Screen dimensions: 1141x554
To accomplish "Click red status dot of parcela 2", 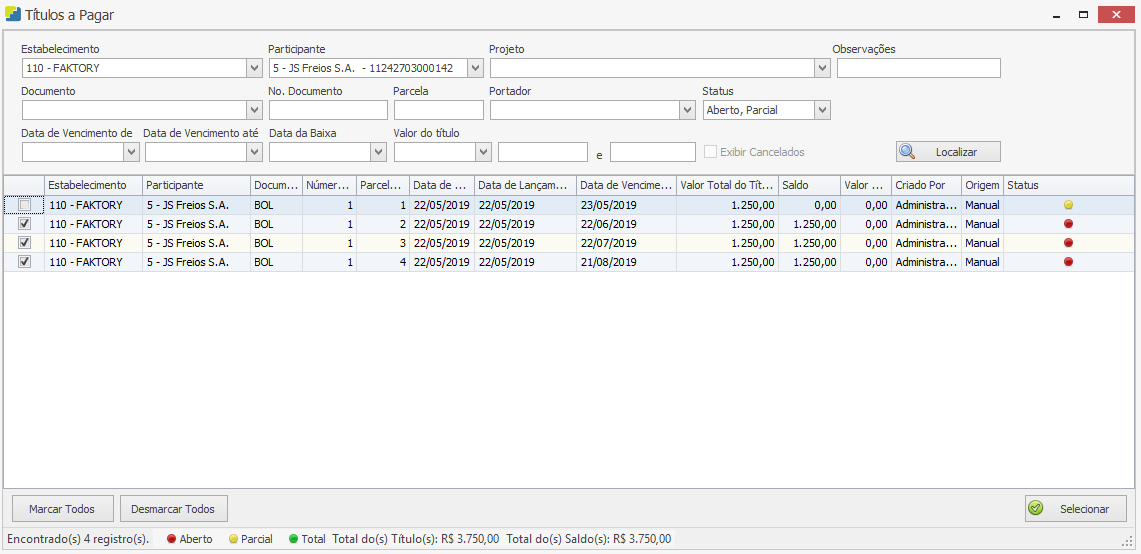I will point(1068,224).
